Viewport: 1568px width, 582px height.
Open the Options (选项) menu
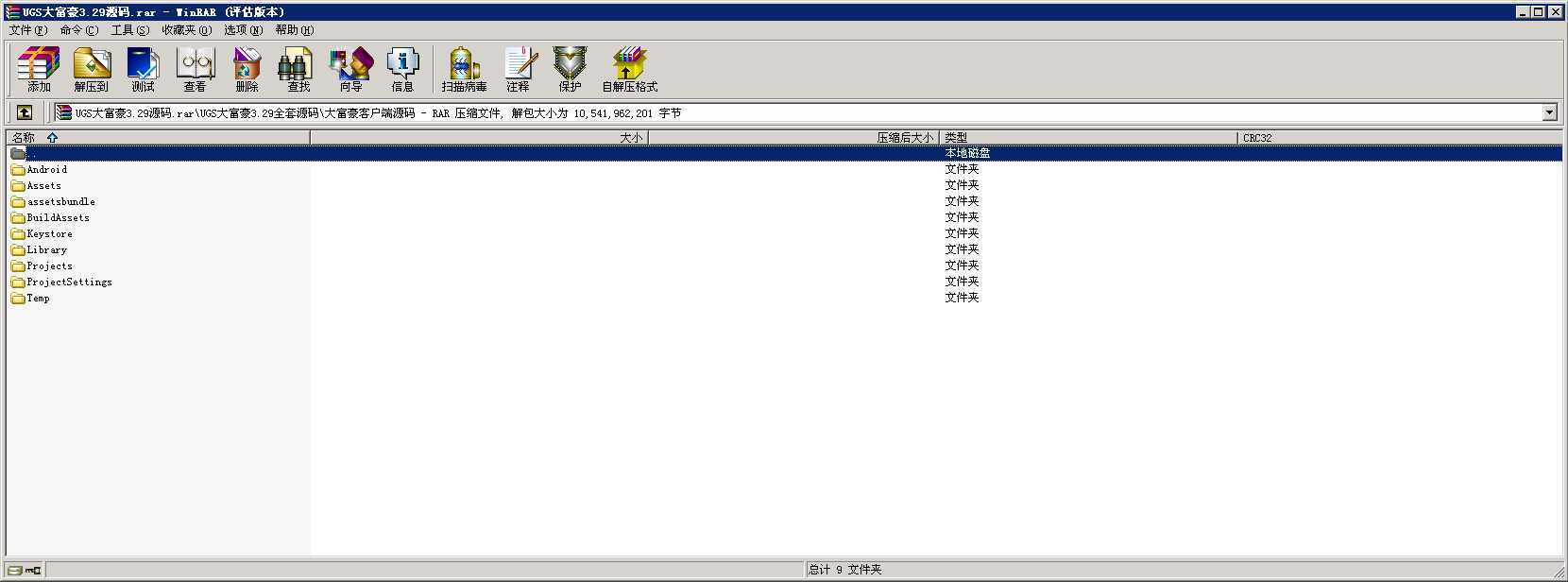tap(243, 30)
